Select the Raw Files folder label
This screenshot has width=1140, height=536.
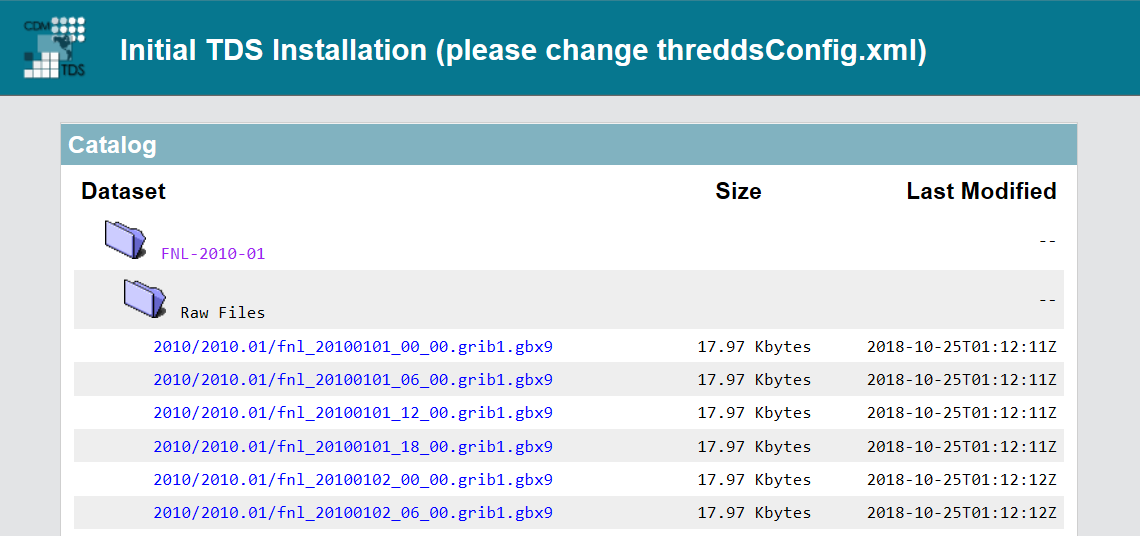tap(223, 313)
